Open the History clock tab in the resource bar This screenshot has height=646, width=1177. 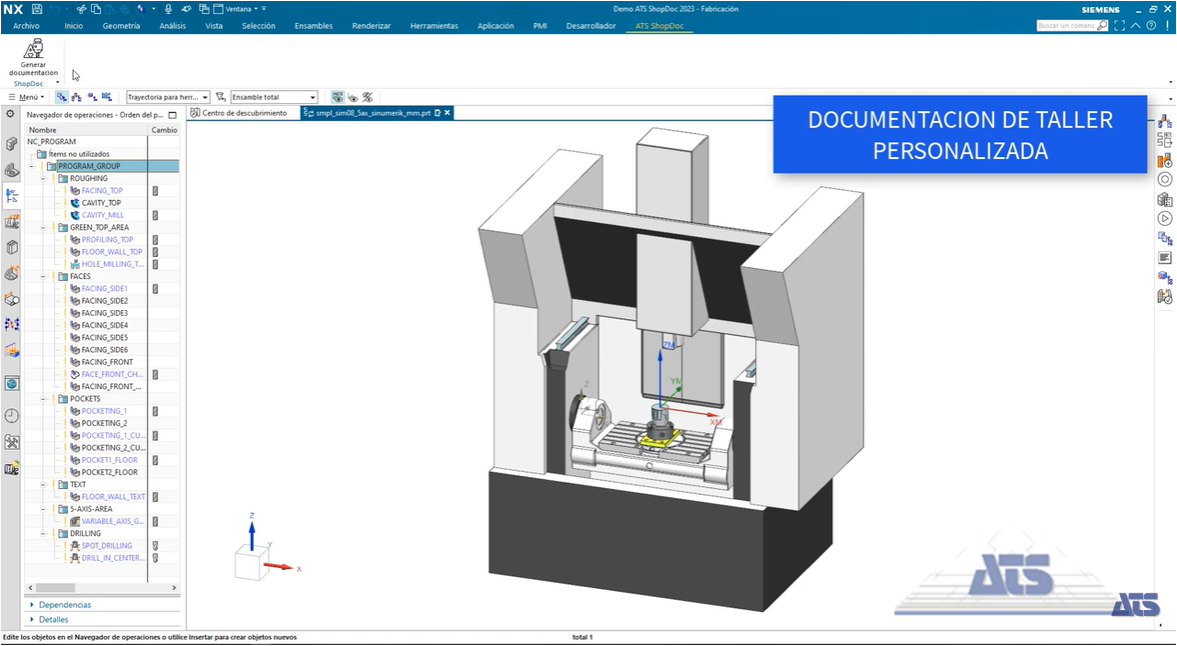tap(11, 416)
